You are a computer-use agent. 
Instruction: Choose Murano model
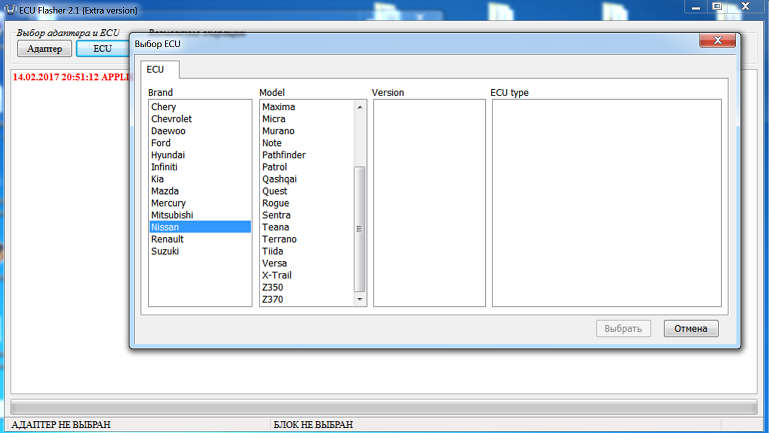coord(307,131)
